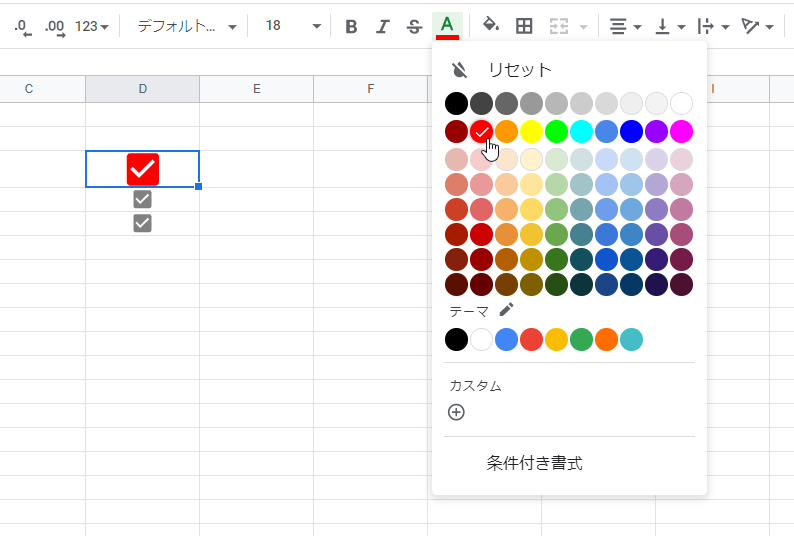The width and height of the screenshot is (794, 536).
Task: Pick the theme red swatch
Action: 531,339
